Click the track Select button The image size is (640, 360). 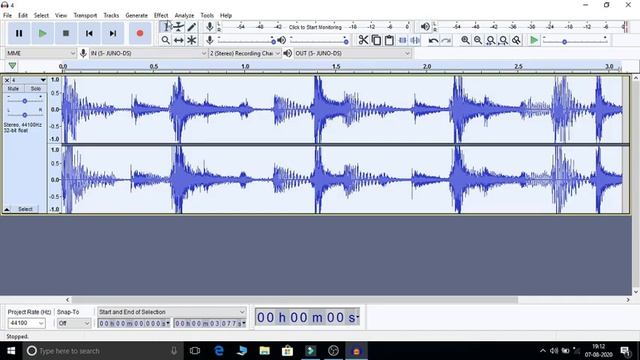[x=25, y=209]
